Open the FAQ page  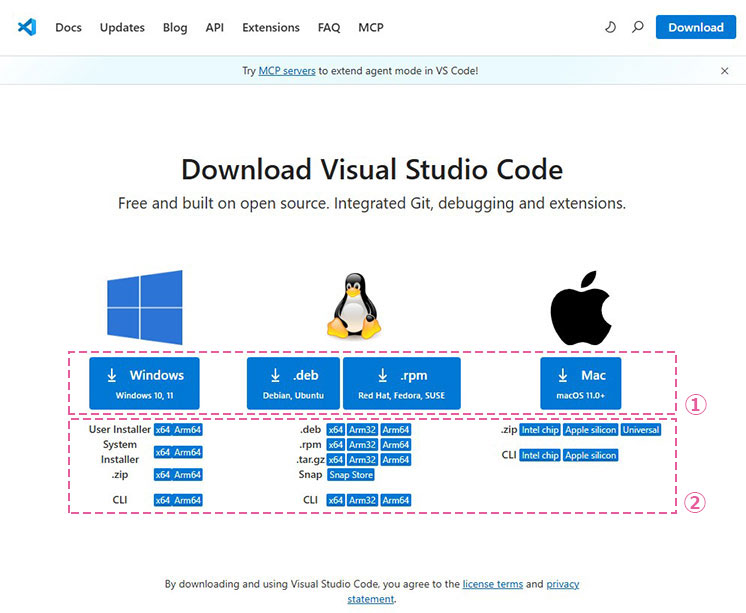coord(329,28)
